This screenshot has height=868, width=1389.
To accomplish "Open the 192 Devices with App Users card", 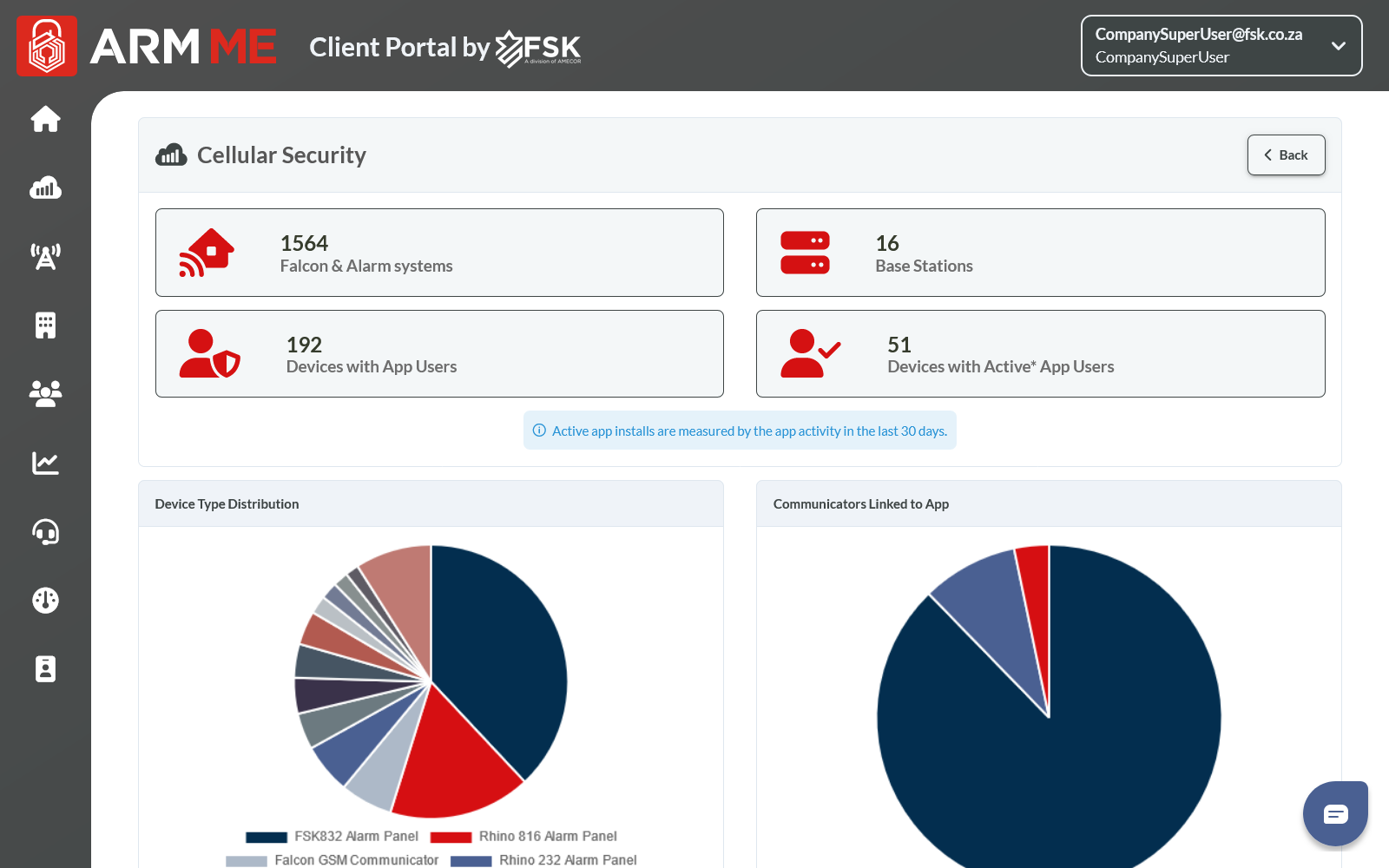I will pyautogui.click(x=439, y=354).
